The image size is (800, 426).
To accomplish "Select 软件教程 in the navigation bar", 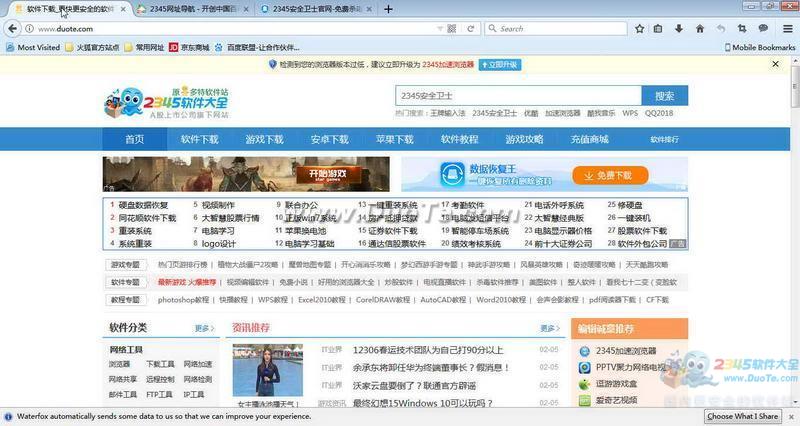I will click(460, 139).
